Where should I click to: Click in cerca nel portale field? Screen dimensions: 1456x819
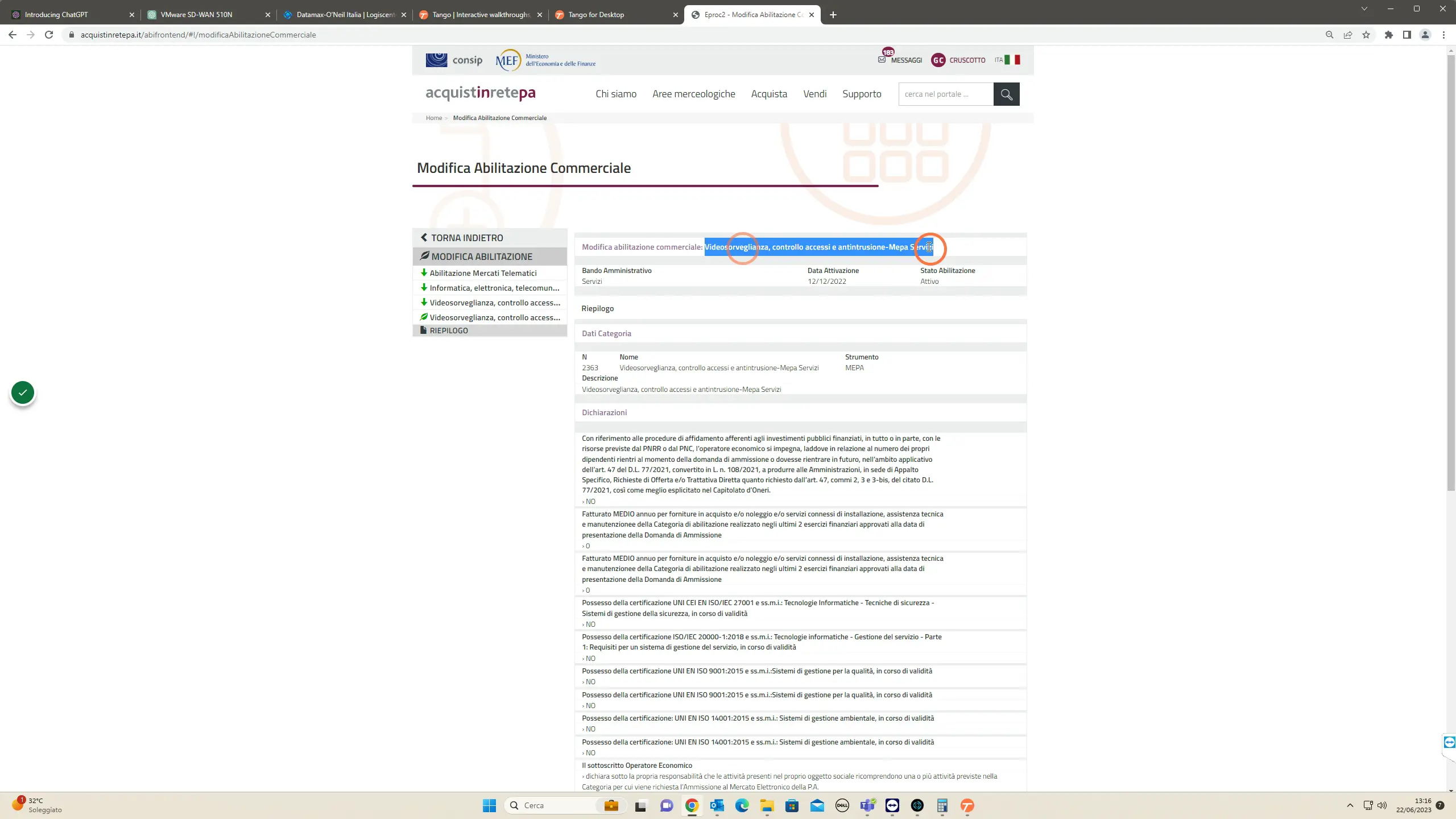[946, 94]
